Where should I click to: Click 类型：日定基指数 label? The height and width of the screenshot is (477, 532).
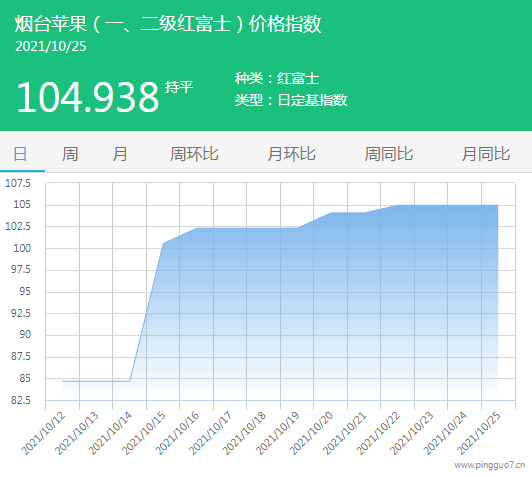[291, 100]
